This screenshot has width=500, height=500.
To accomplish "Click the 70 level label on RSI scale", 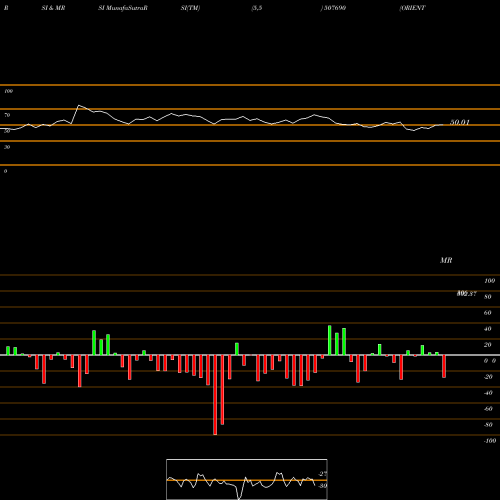I will point(7,115).
